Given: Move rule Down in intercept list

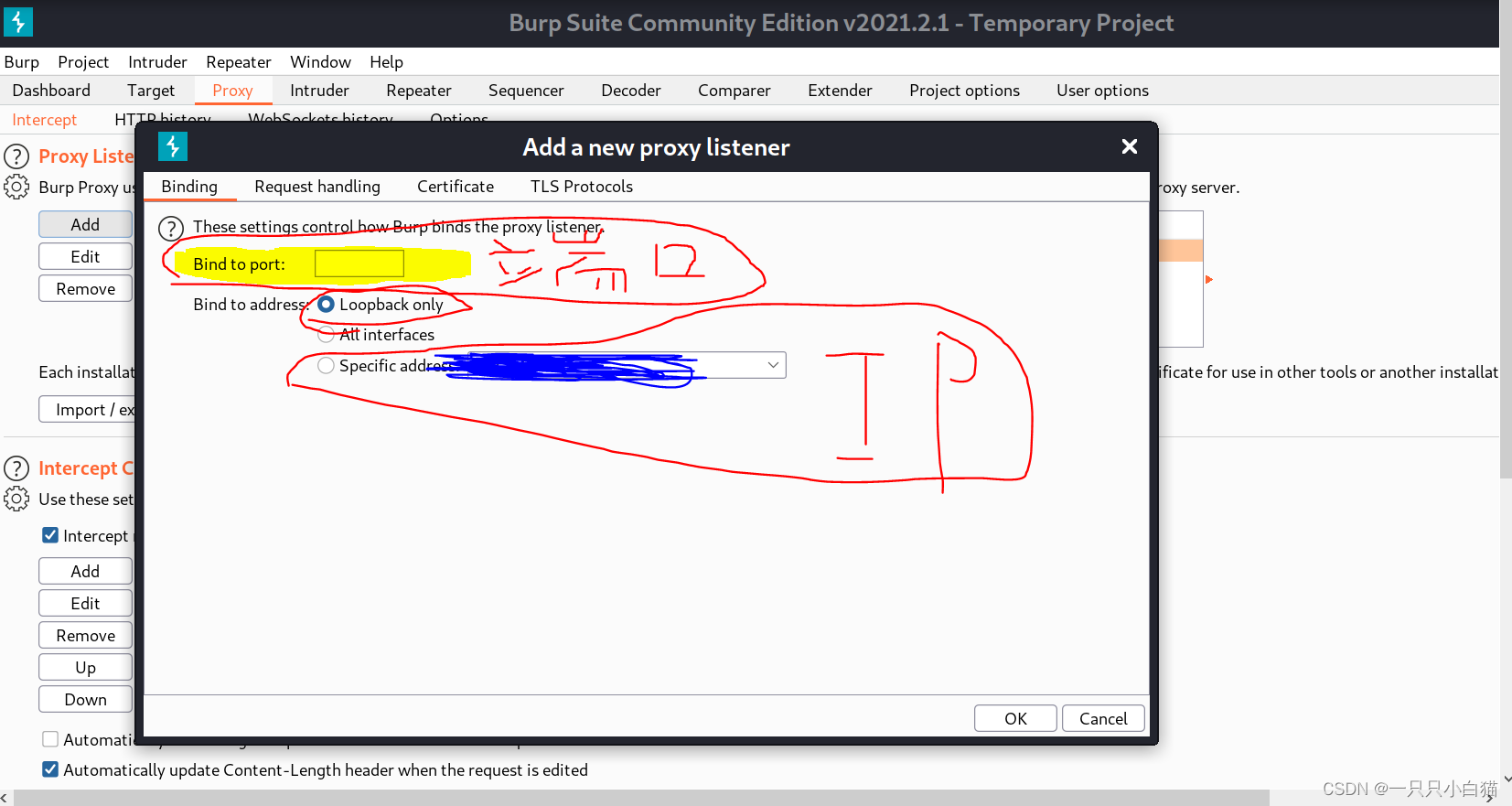Looking at the screenshot, I should pyautogui.click(x=85, y=699).
